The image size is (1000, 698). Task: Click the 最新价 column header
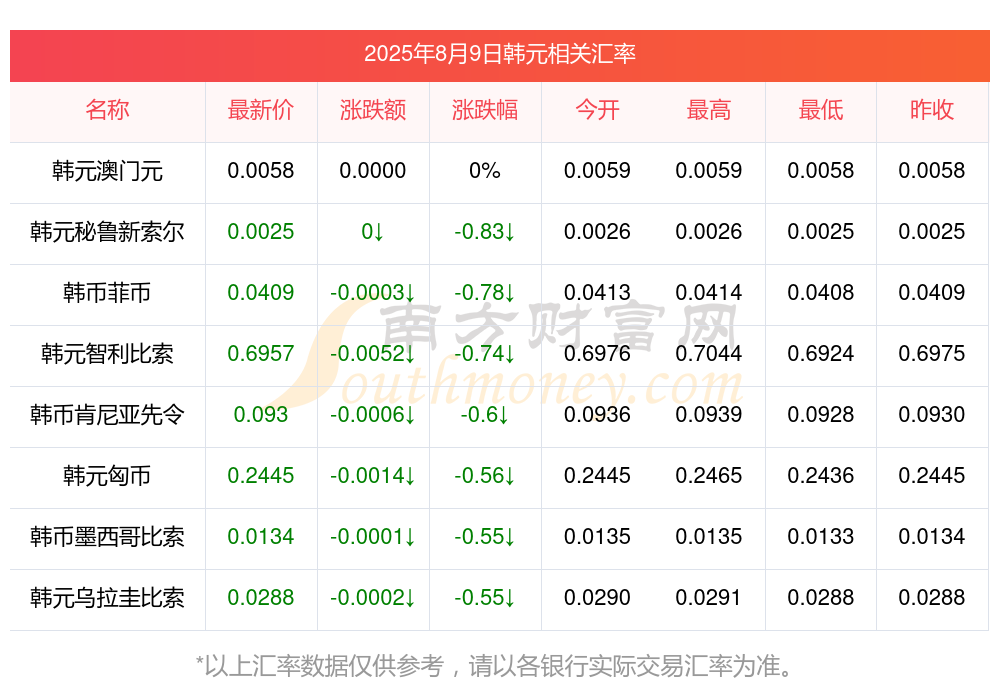(x=261, y=110)
